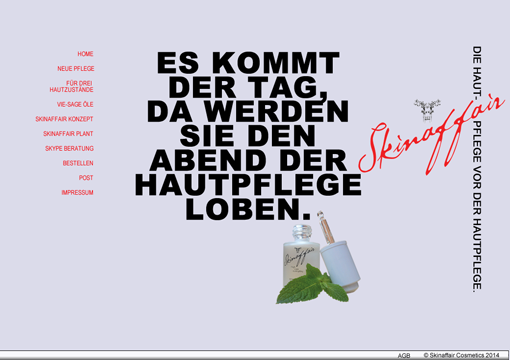Open the HOME menu link
Screen dimensions: 510x360
point(85,54)
